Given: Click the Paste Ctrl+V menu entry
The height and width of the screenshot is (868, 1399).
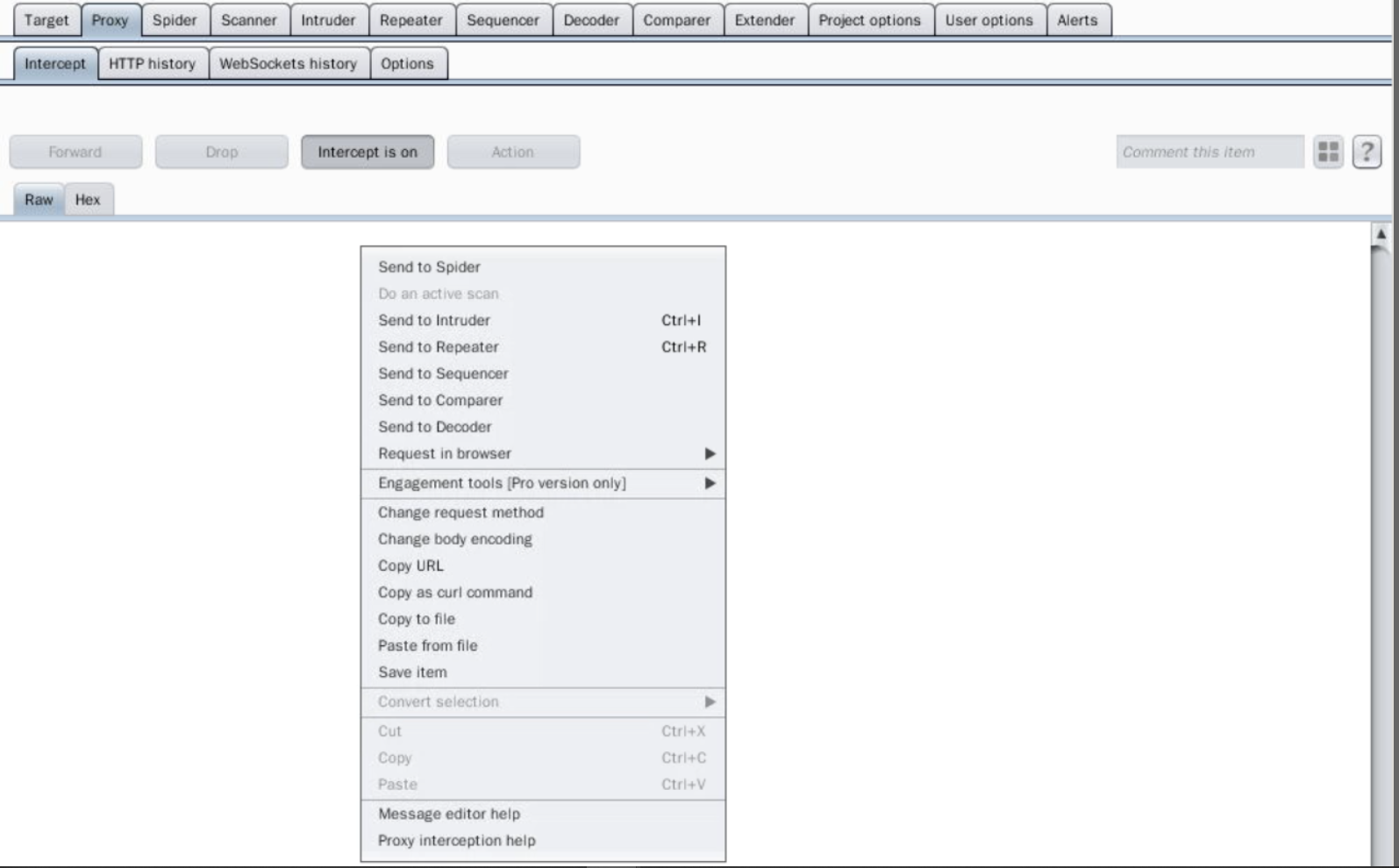Looking at the screenshot, I should tap(543, 785).
